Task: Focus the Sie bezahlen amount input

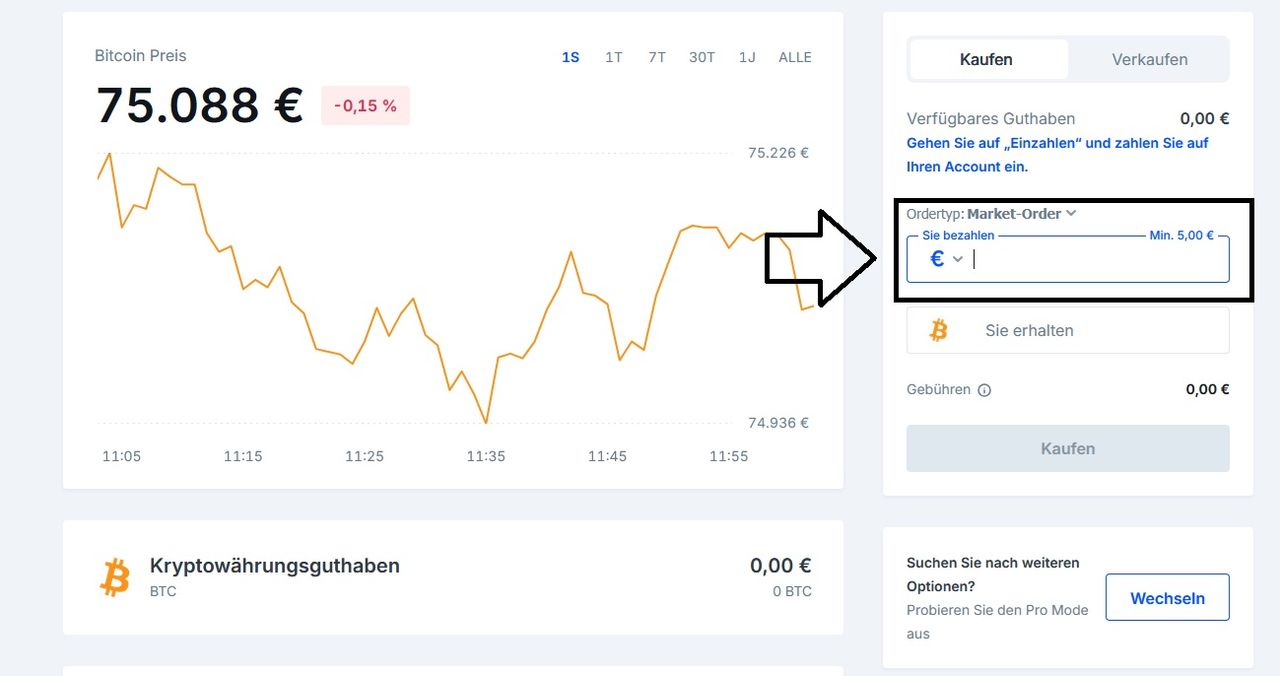Action: coord(1095,260)
